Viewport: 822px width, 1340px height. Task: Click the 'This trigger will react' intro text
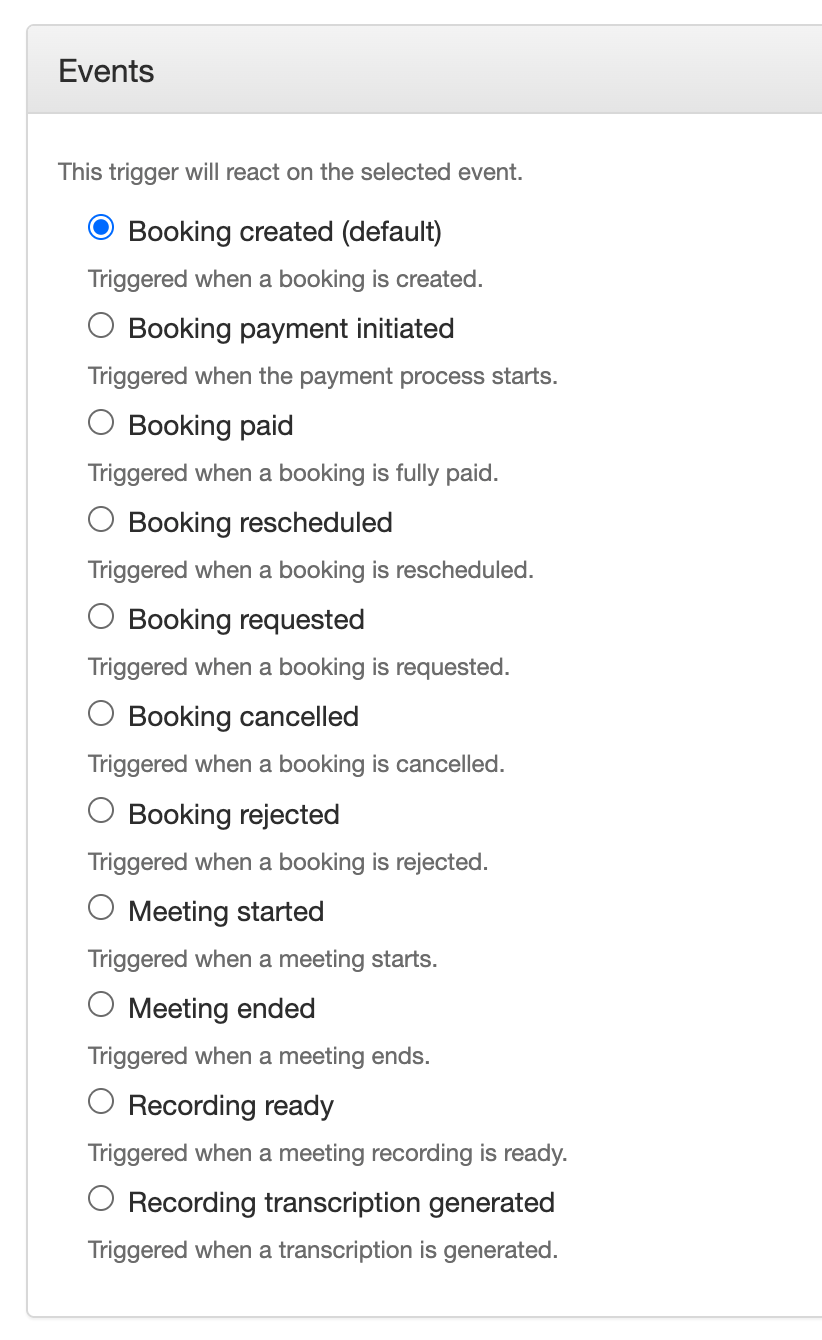pyautogui.click(x=290, y=172)
